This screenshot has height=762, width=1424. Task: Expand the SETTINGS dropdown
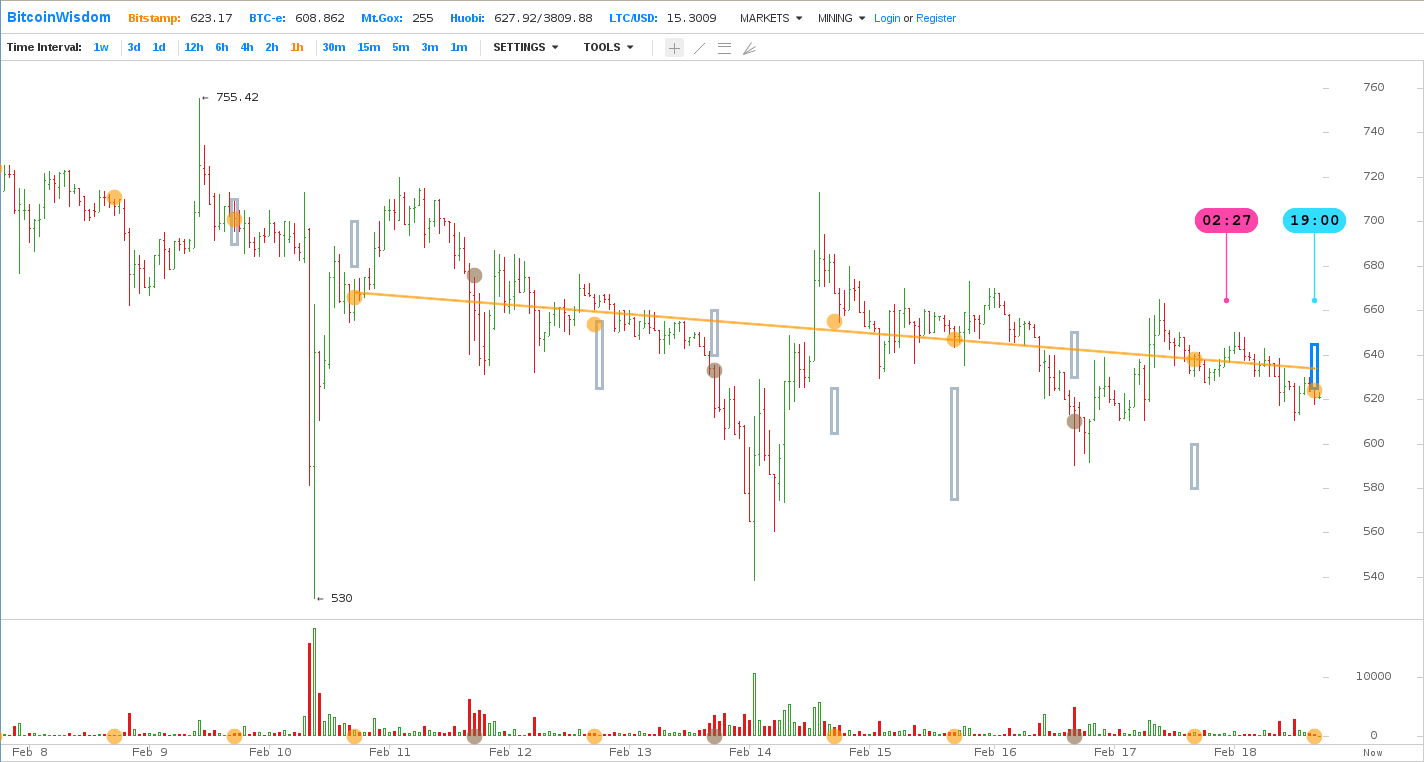525,47
